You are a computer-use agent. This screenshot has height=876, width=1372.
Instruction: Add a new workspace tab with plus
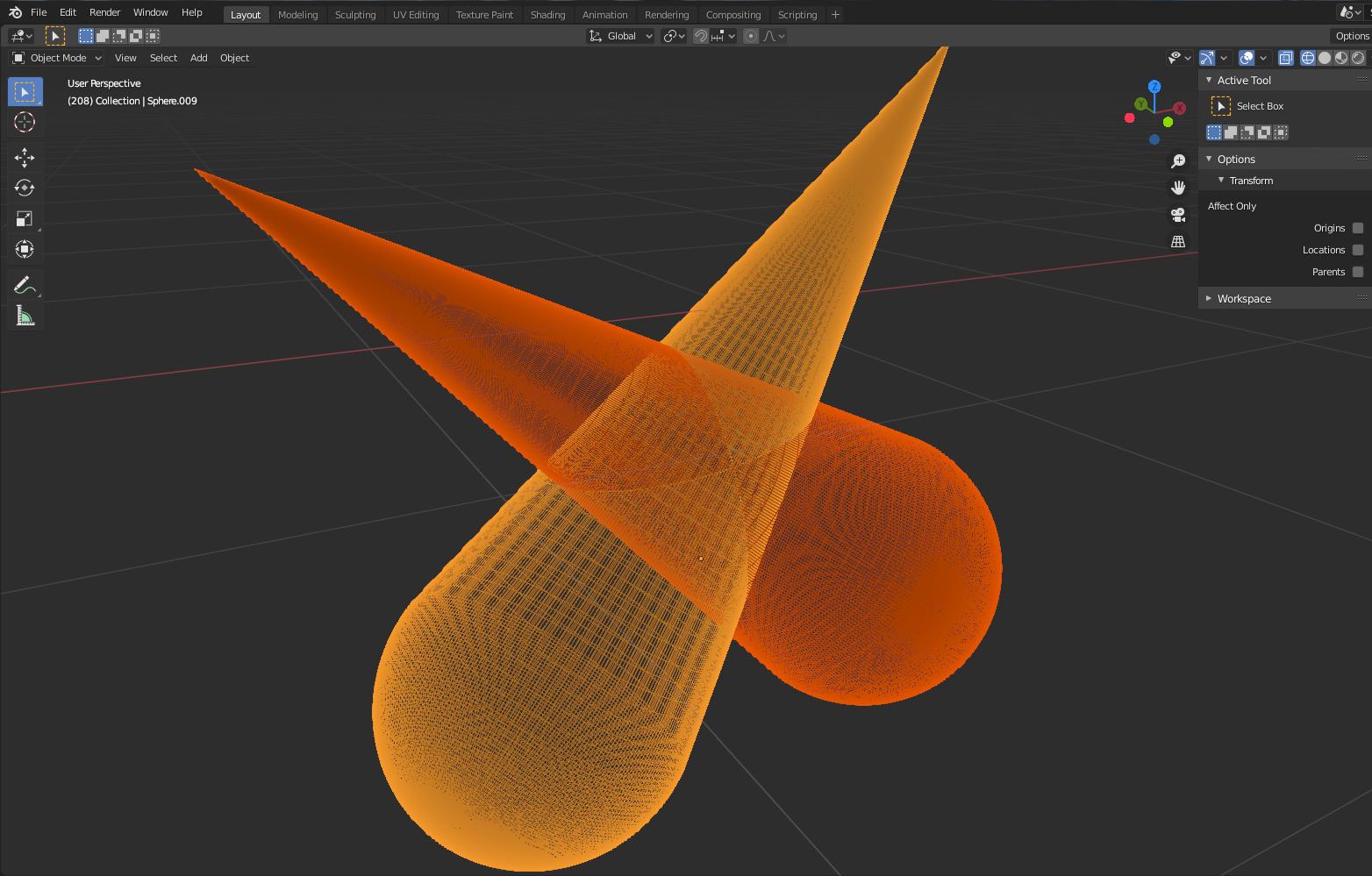pos(835,15)
